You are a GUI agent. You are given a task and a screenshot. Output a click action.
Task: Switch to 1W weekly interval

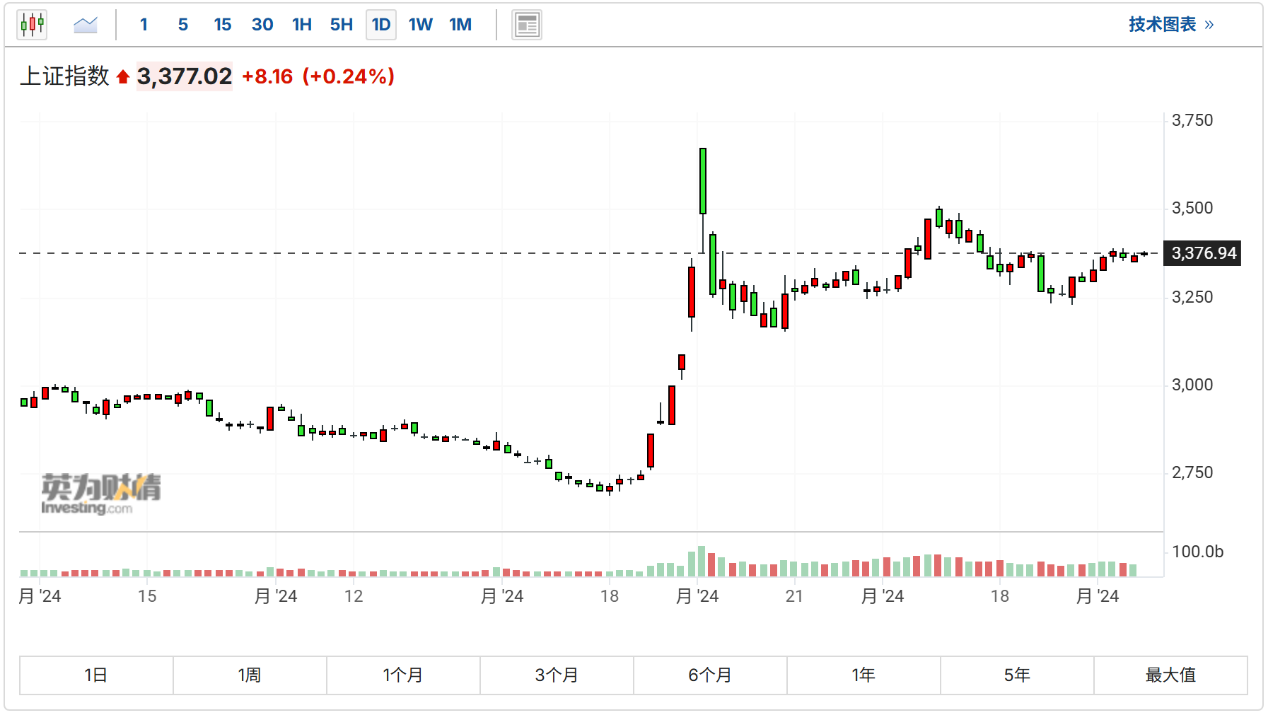click(x=420, y=24)
